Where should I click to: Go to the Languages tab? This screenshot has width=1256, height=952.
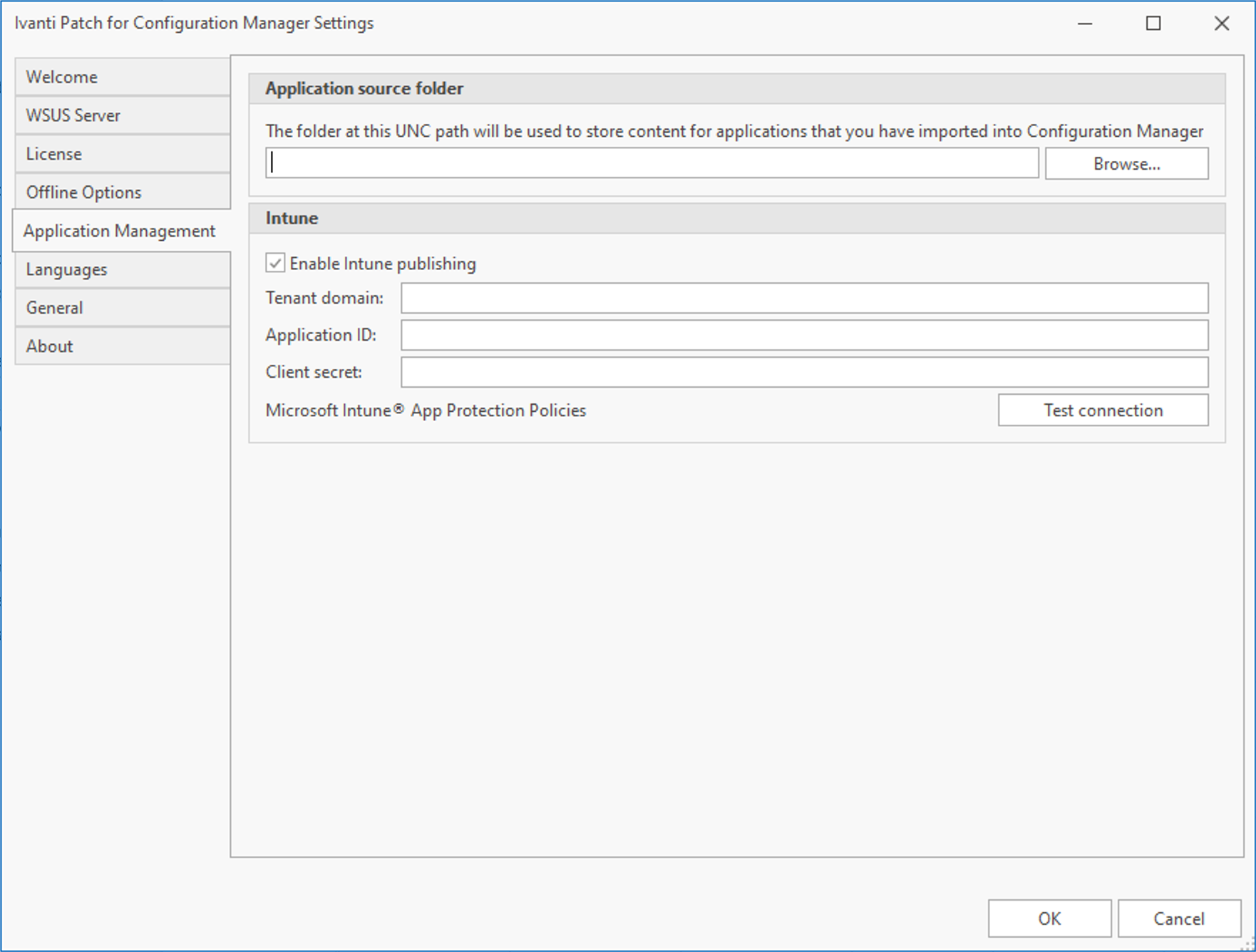[x=121, y=269]
